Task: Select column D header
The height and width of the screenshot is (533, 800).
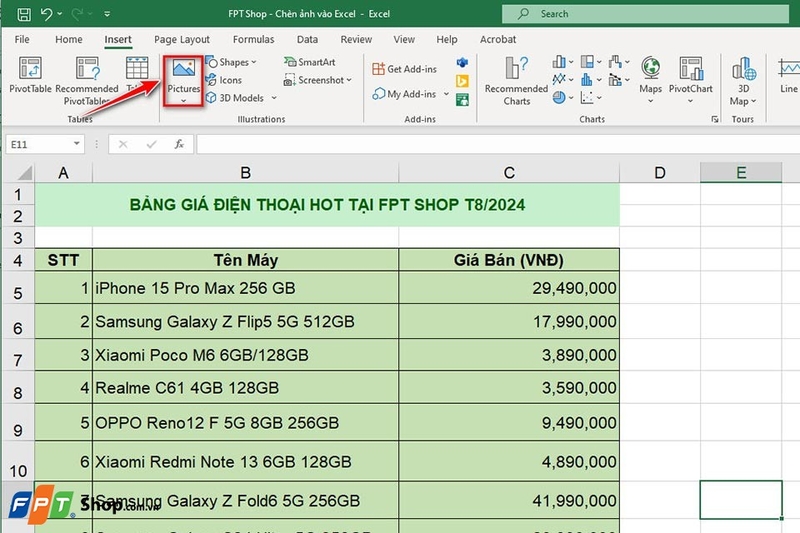Action: (660, 173)
